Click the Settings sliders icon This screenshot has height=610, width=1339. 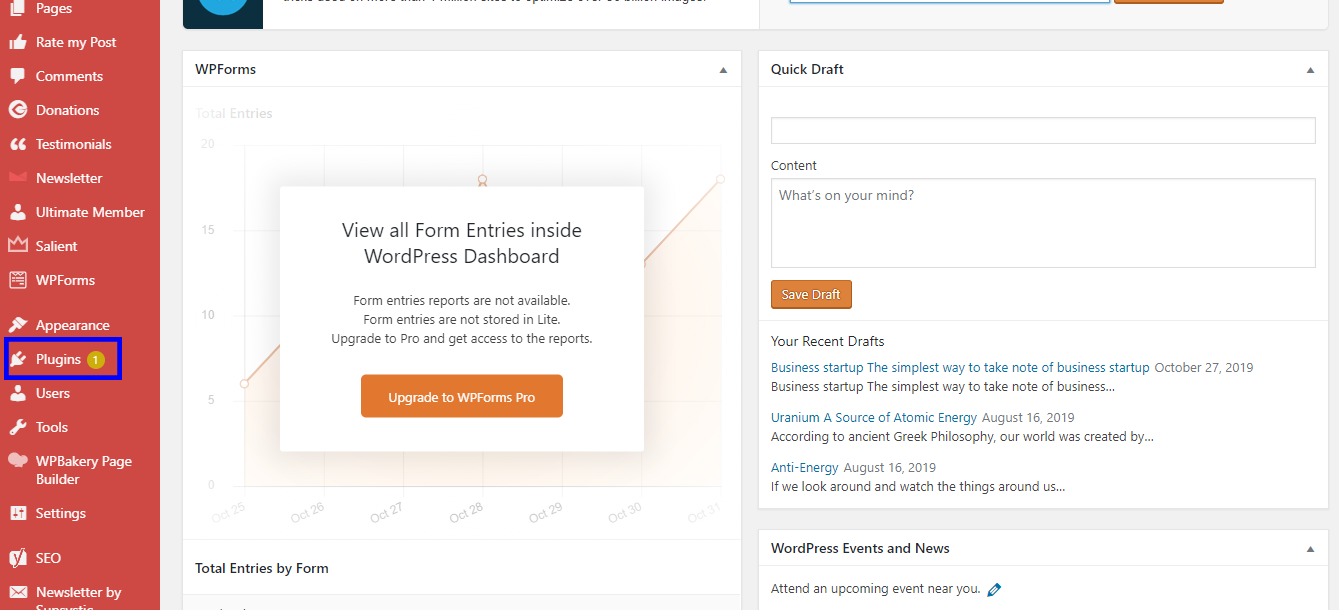tap(18, 513)
